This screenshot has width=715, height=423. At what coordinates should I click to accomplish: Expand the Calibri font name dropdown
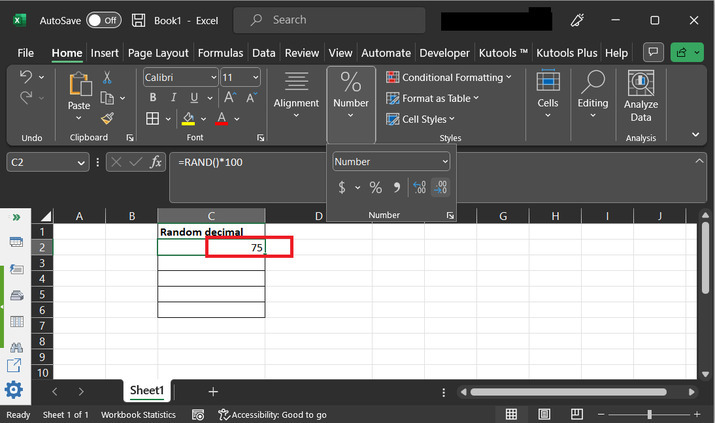(x=212, y=77)
